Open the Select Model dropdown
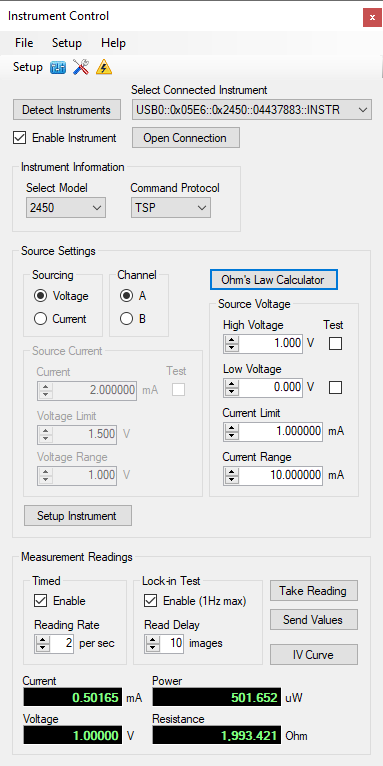Viewport: 383px width, 766px height. coord(65,208)
